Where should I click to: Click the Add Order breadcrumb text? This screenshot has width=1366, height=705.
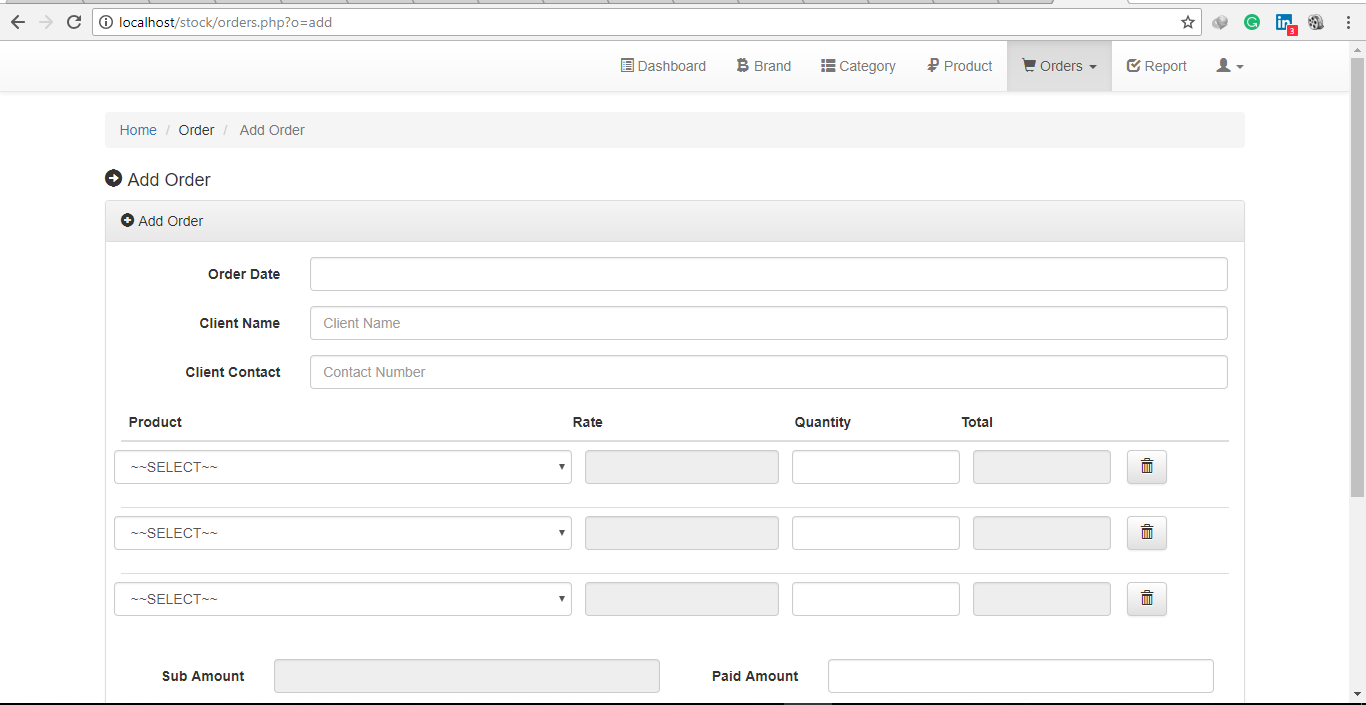point(272,130)
